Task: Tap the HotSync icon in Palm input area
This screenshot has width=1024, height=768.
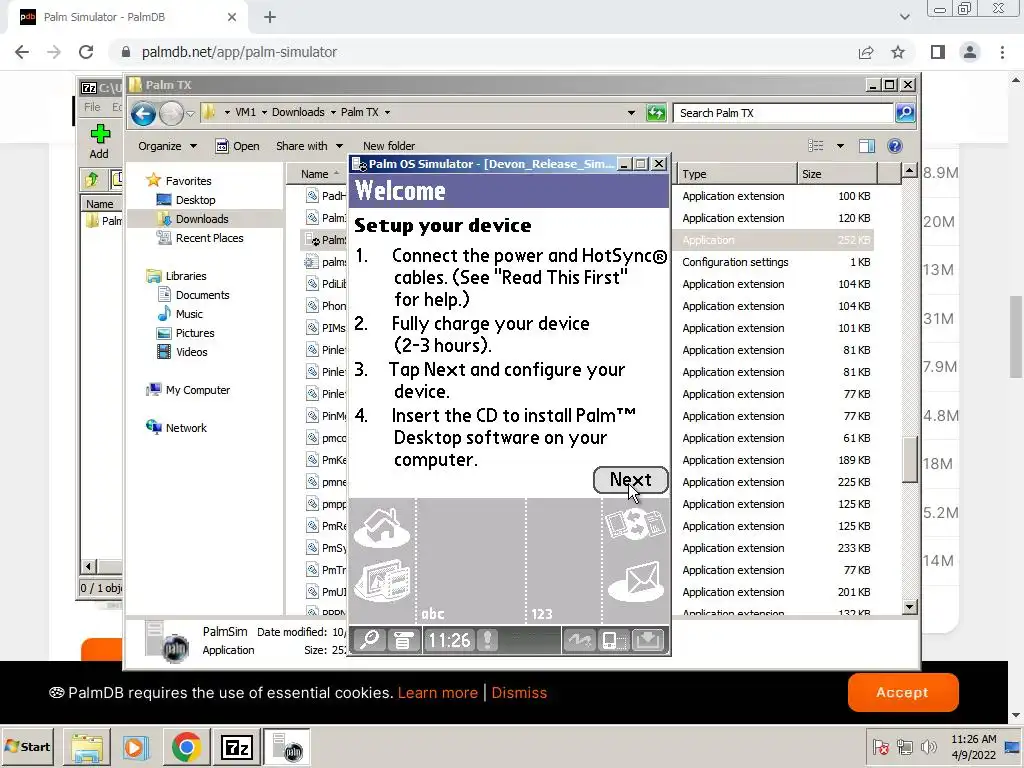Action: click(635, 524)
